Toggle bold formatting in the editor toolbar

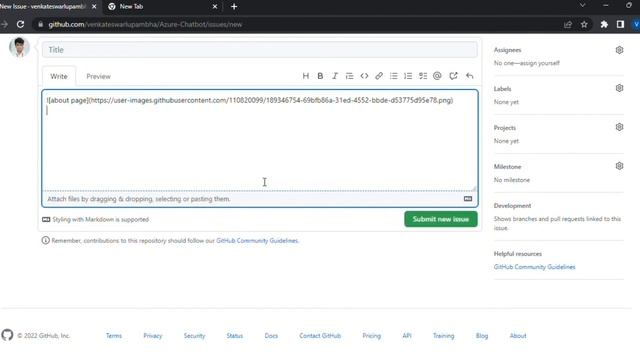pyautogui.click(x=320, y=76)
